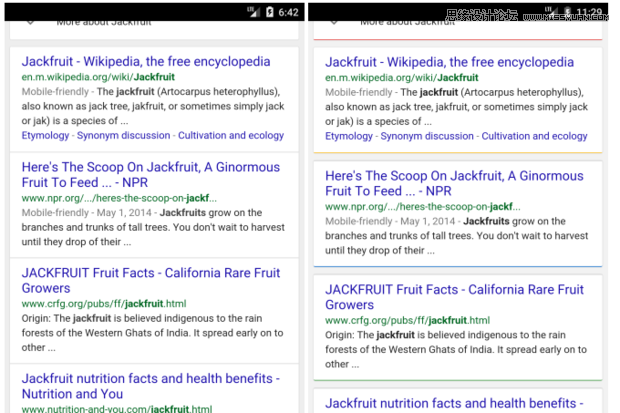Screen dimensions: 620x413
Task: Tap the www.nutrition-and-you.com URL in the 6:42 screenshot
Action: [x=117, y=409]
